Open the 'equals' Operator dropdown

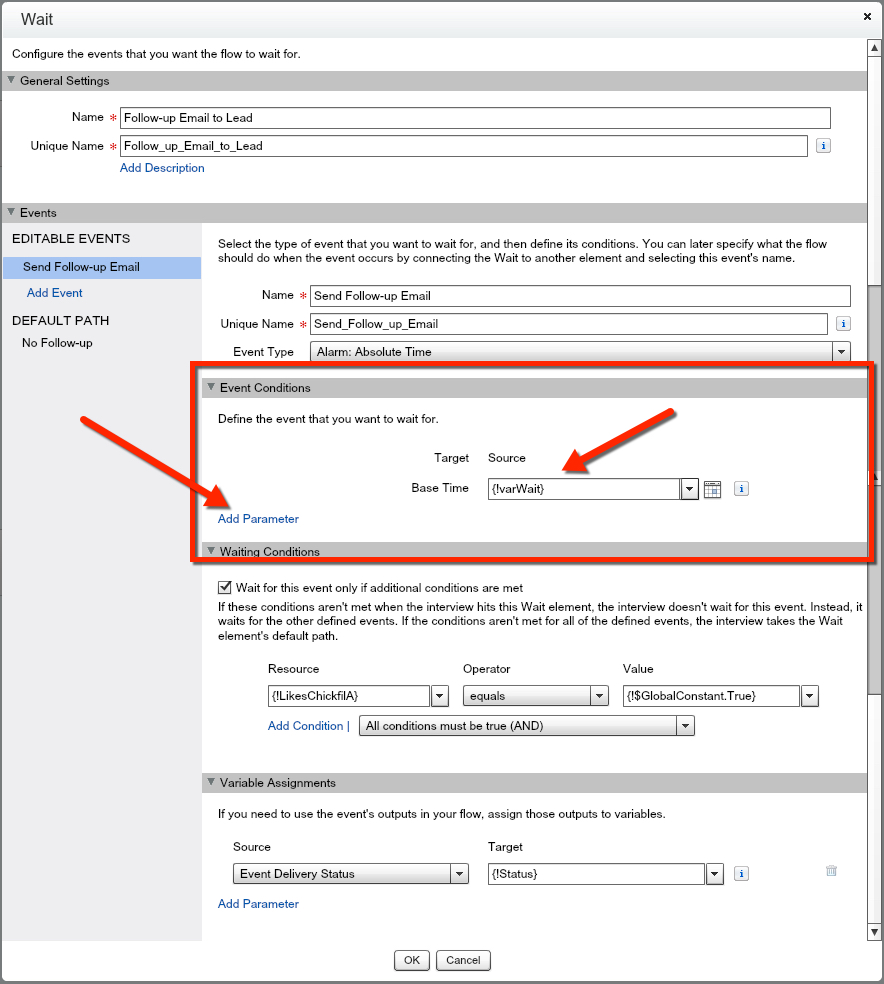tap(599, 696)
